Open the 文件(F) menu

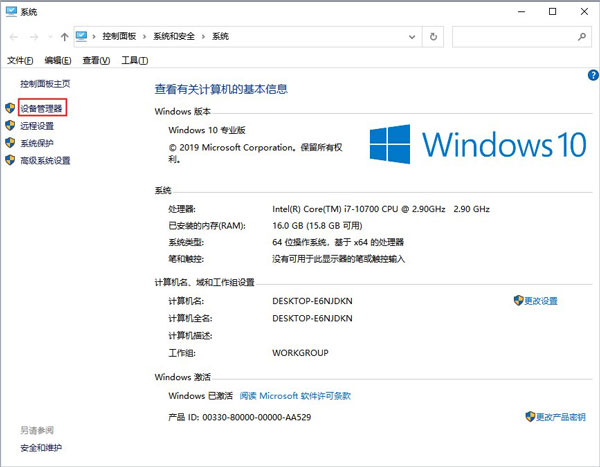[20, 60]
